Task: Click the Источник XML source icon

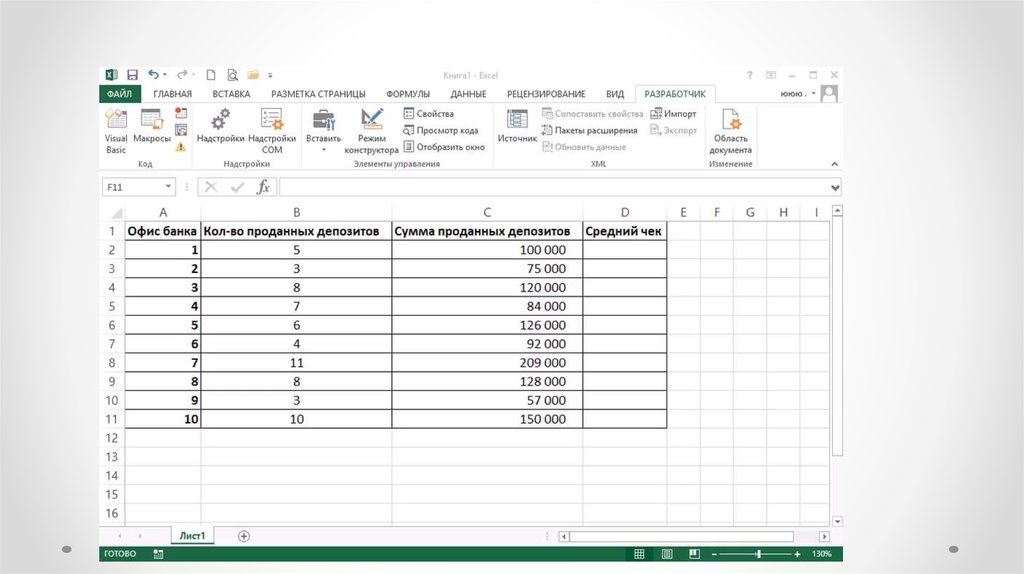Action: click(x=517, y=128)
